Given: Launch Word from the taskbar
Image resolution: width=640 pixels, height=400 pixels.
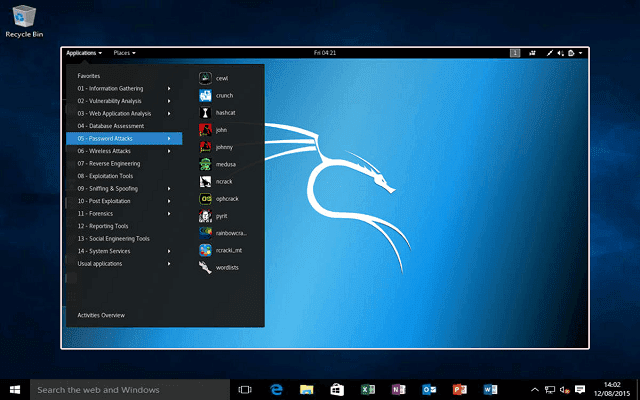Looking at the screenshot, I should [490, 390].
